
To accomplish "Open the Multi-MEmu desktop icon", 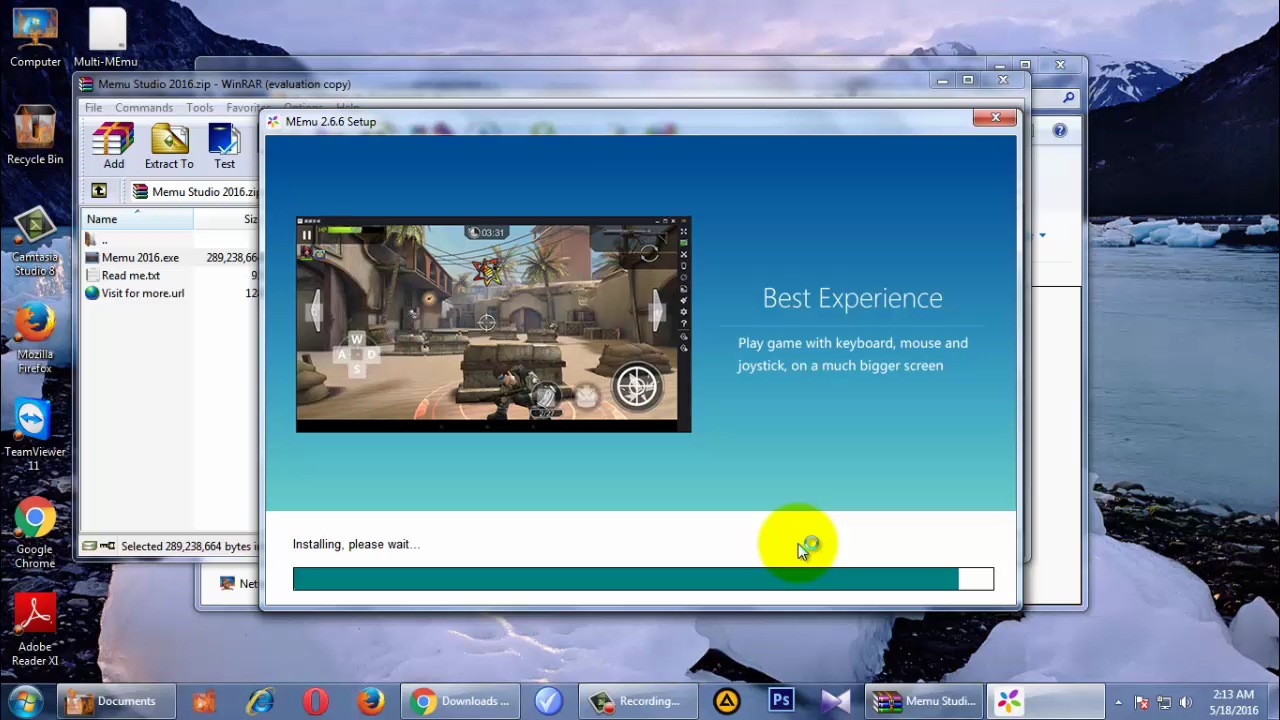I will [x=105, y=38].
